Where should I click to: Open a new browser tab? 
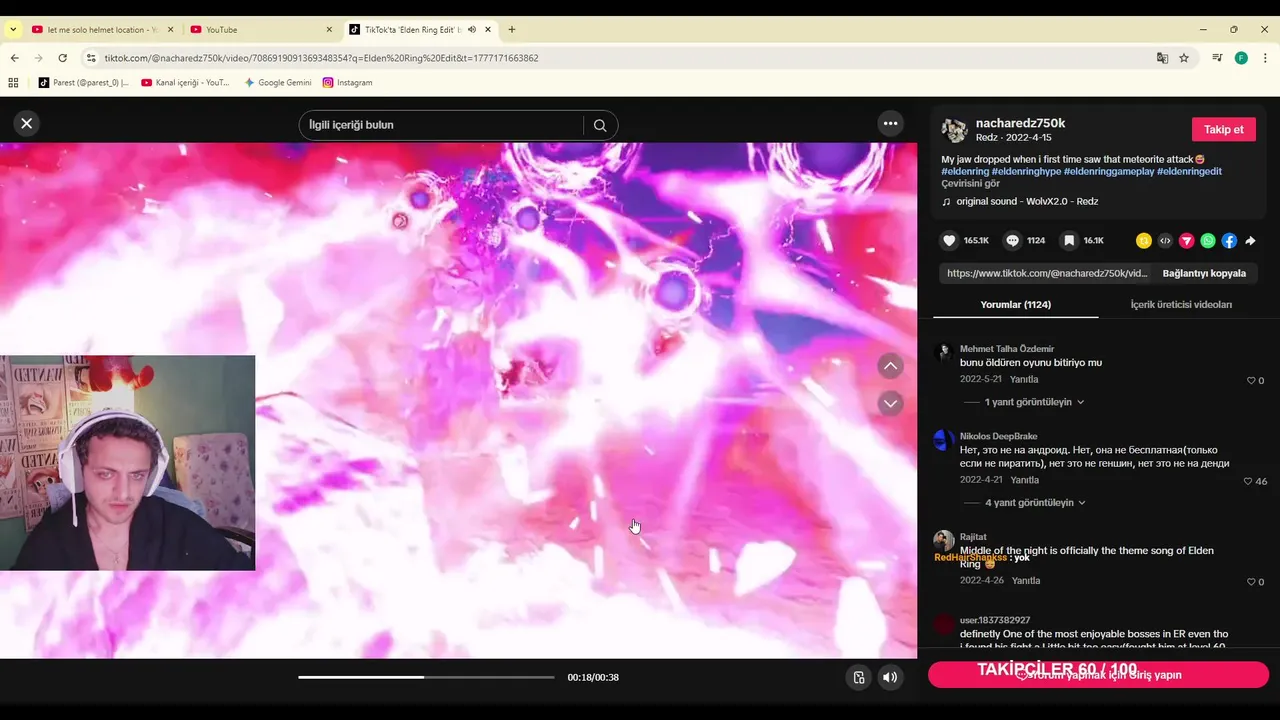click(512, 29)
